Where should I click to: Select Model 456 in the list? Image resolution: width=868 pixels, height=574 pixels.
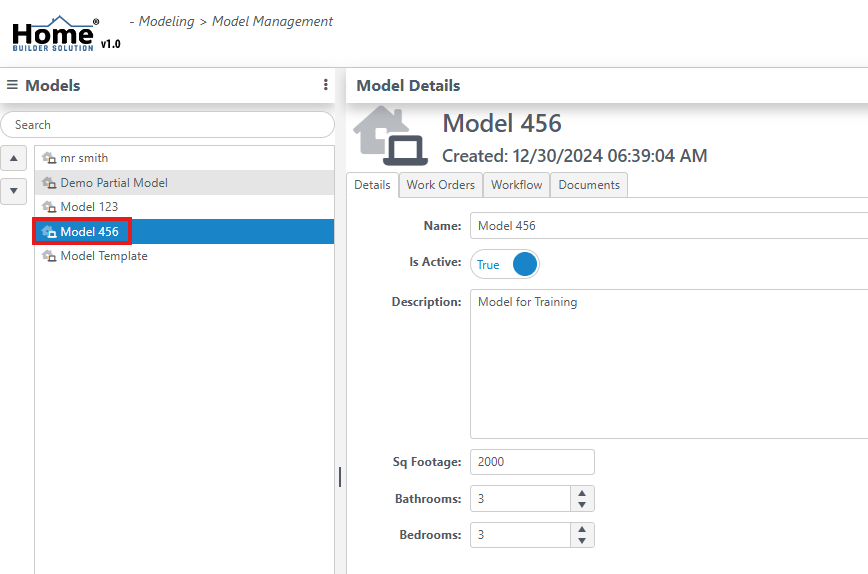coord(184,231)
